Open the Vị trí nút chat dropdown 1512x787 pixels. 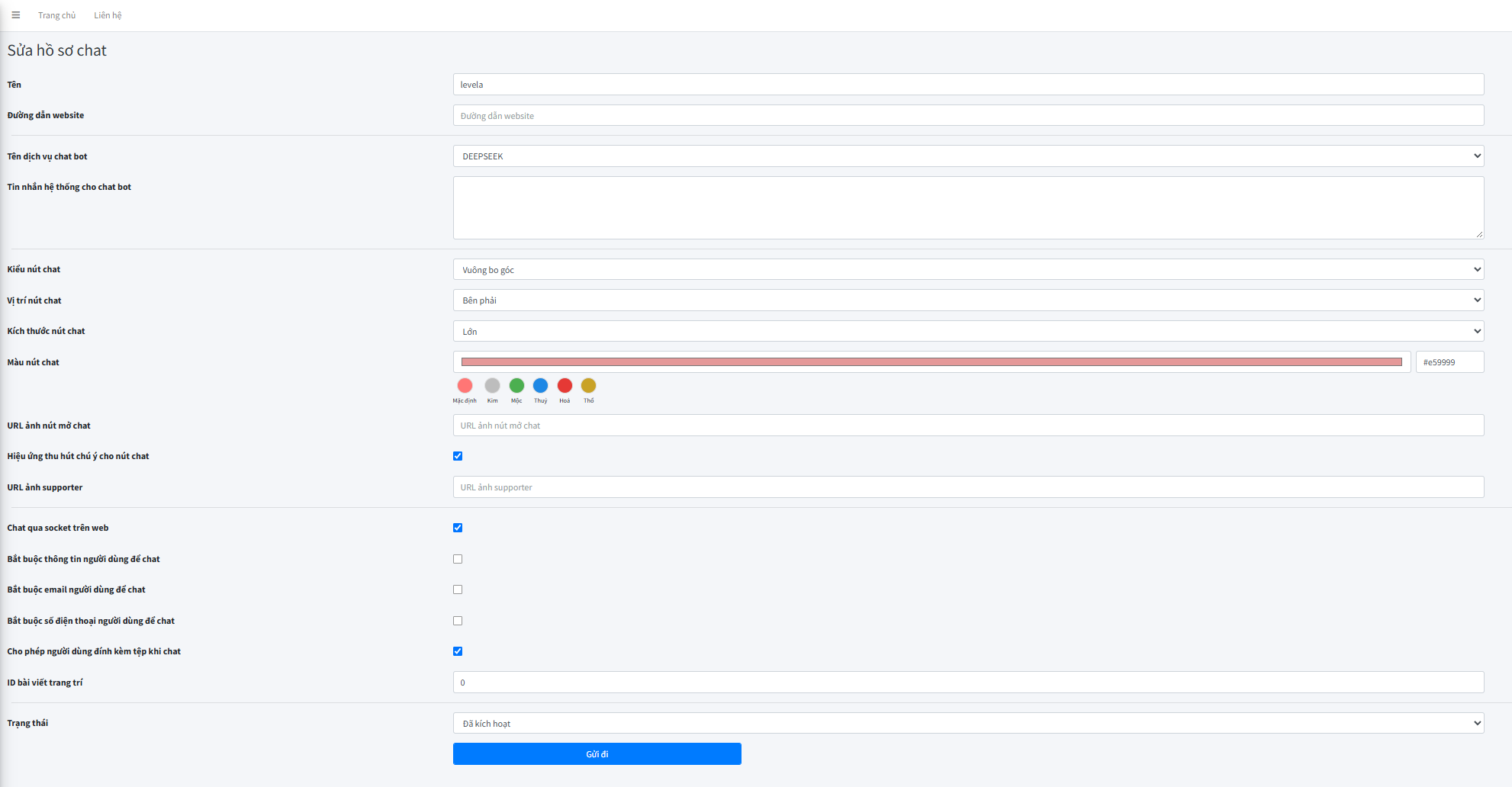click(968, 300)
